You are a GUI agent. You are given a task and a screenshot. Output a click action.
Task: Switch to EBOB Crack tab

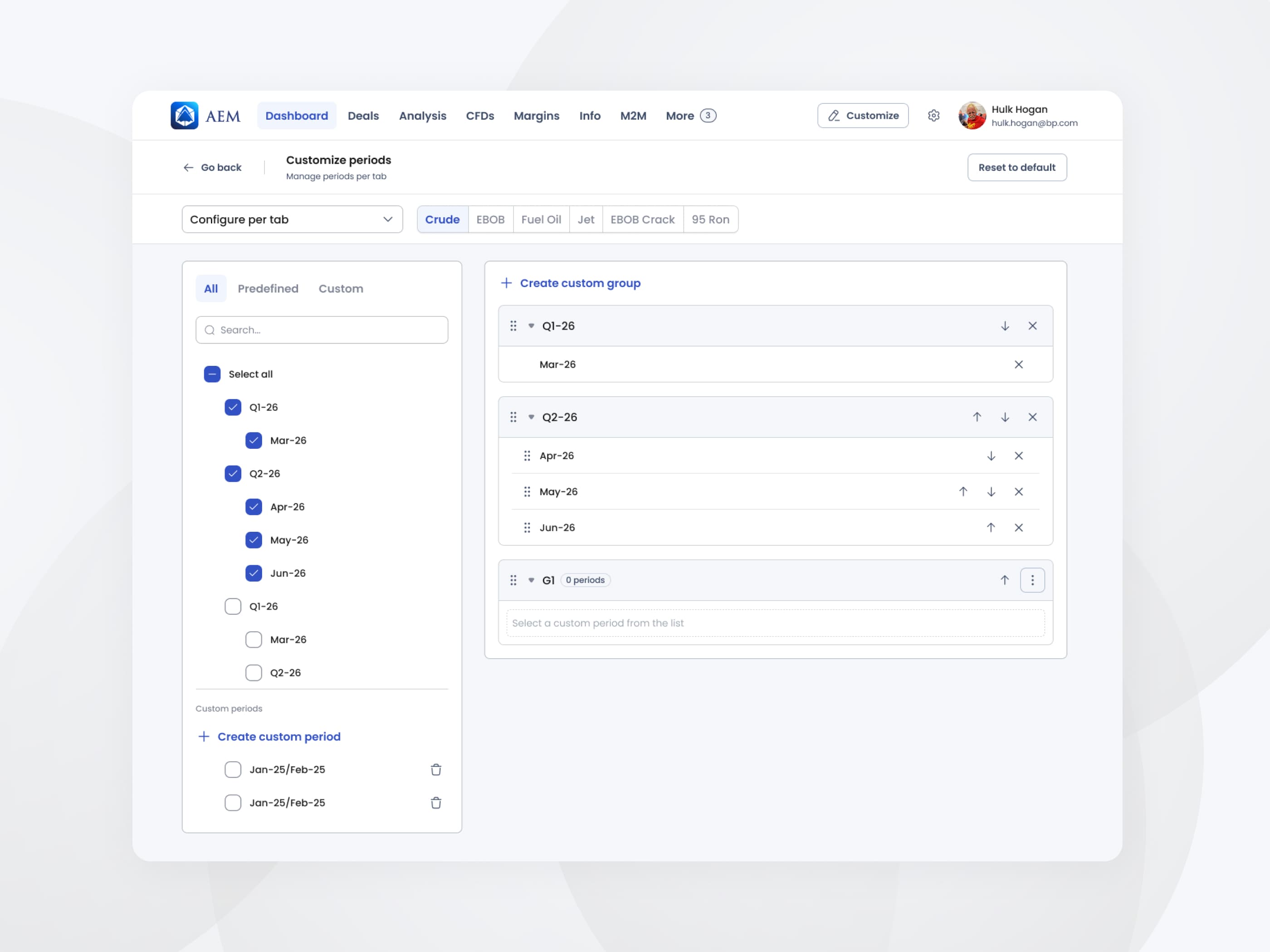[642, 219]
